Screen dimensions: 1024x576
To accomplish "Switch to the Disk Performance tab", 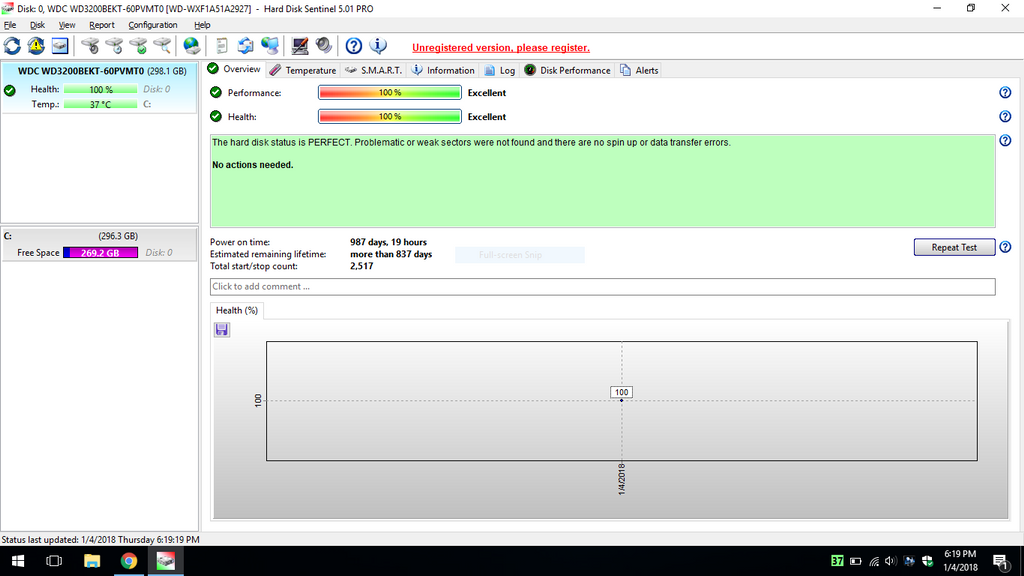I will (x=568, y=71).
